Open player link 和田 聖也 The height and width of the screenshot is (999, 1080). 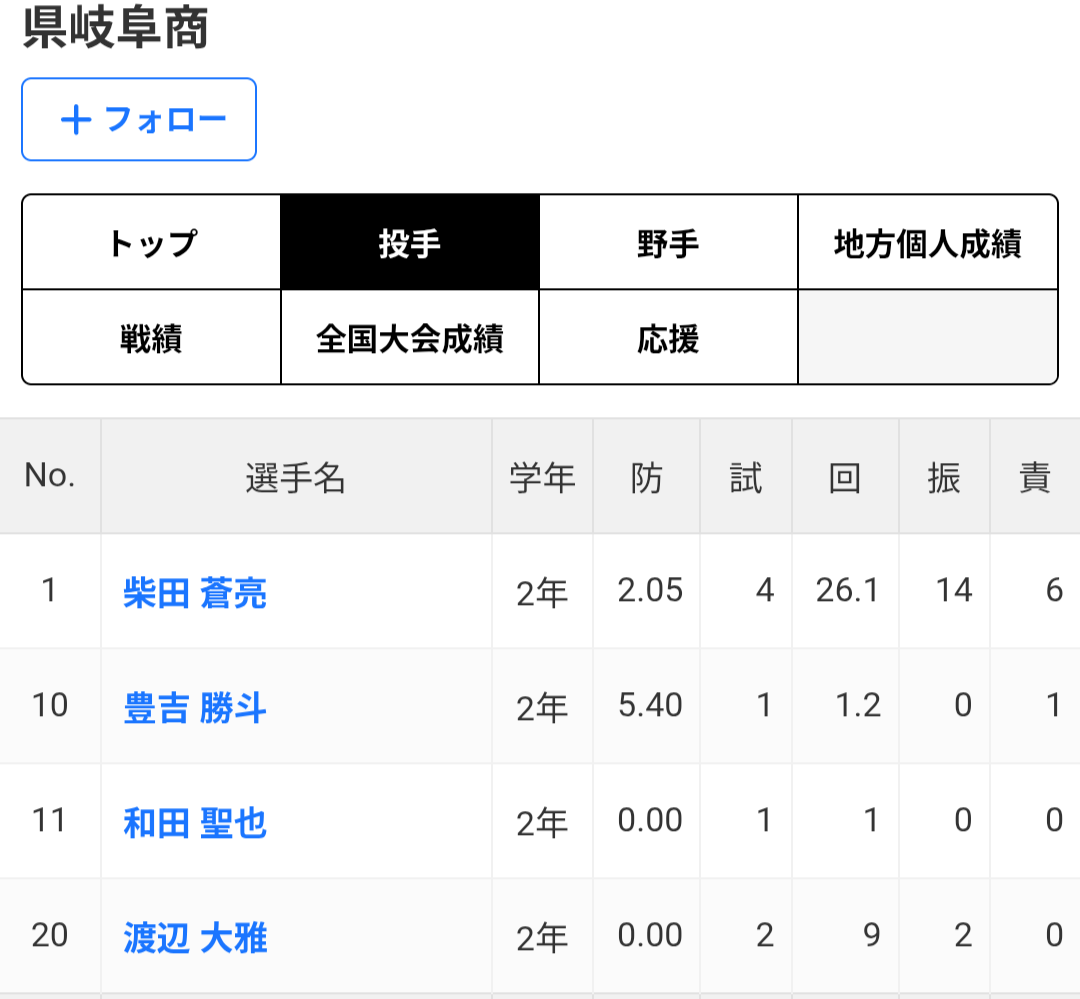[195, 823]
